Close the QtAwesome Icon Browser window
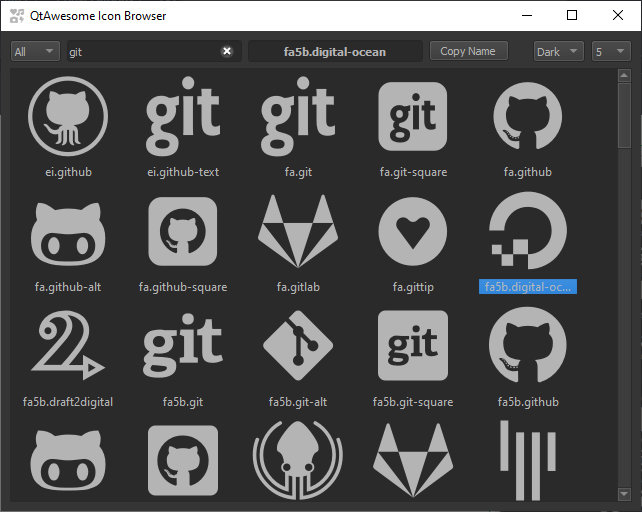Screen dimensions: 642x512 (618, 15)
